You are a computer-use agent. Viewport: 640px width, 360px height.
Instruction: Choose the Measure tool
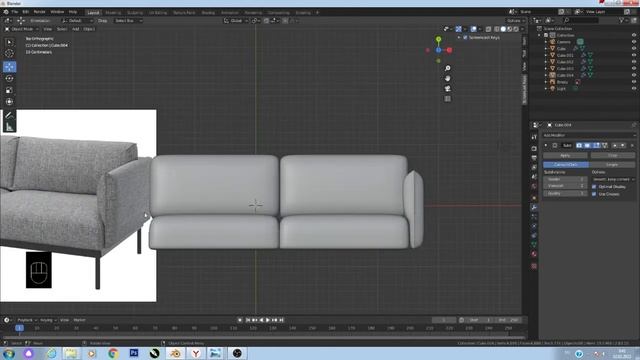[9, 127]
